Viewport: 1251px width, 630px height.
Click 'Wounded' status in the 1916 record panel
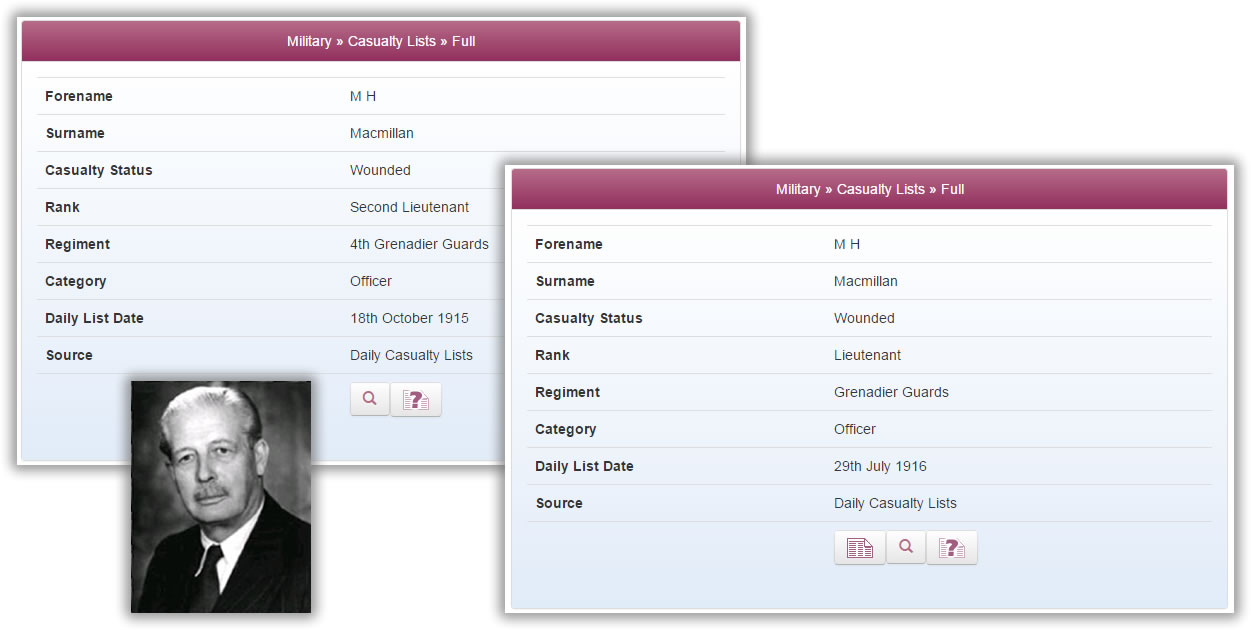point(864,318)
